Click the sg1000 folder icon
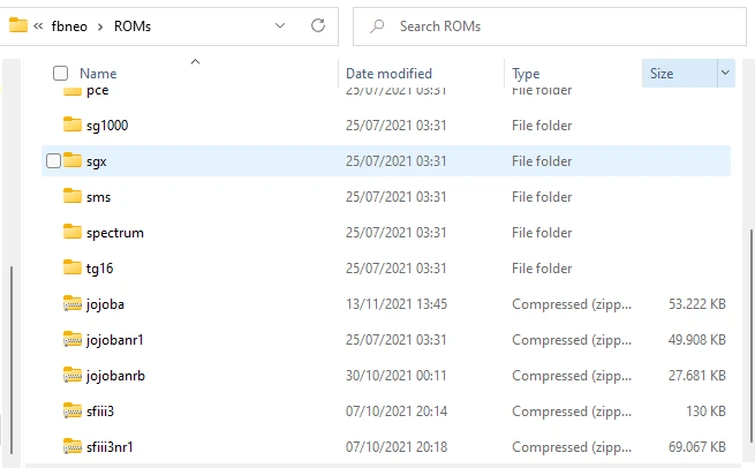This screenshot has width=755, height=468. [72, 125]
